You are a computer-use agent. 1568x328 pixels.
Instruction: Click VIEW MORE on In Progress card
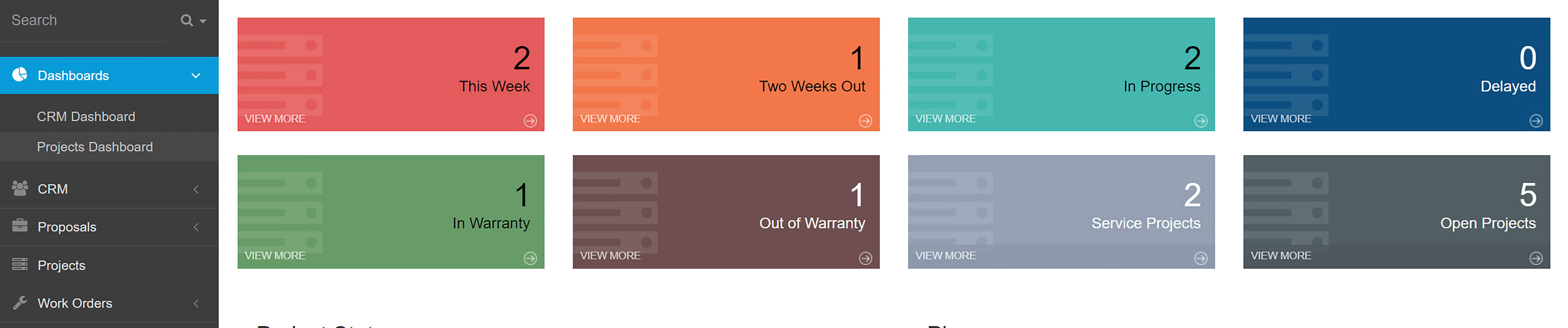pos(946,119)
